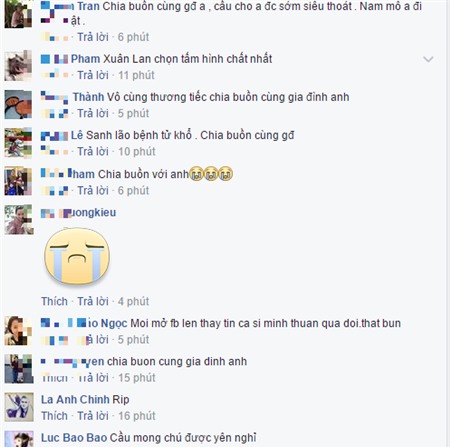Click the large crying emoji sticker
Viewport: 450px width, 447px height.
(77, 256)
